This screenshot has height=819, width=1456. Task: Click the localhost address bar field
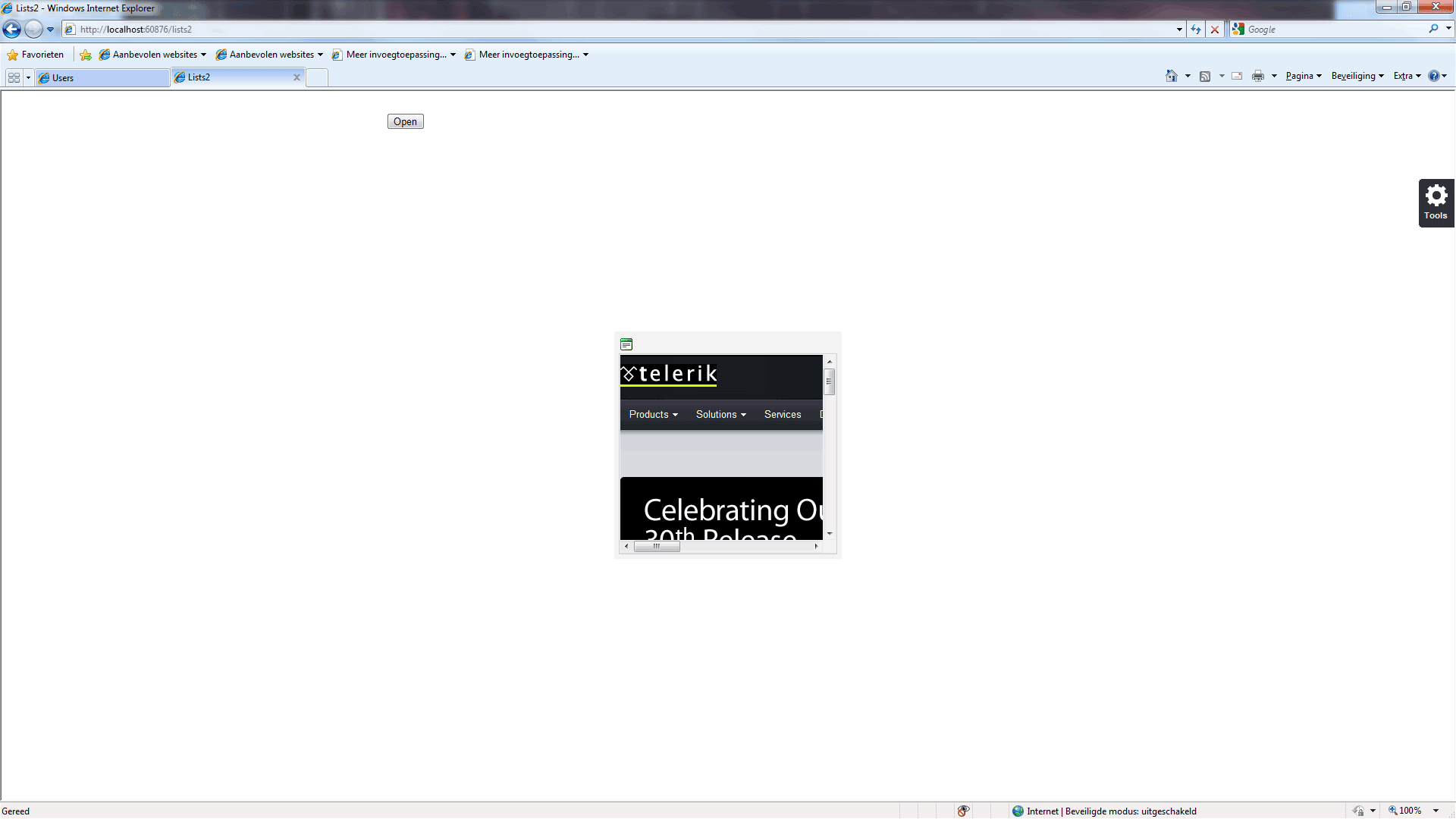618,30
